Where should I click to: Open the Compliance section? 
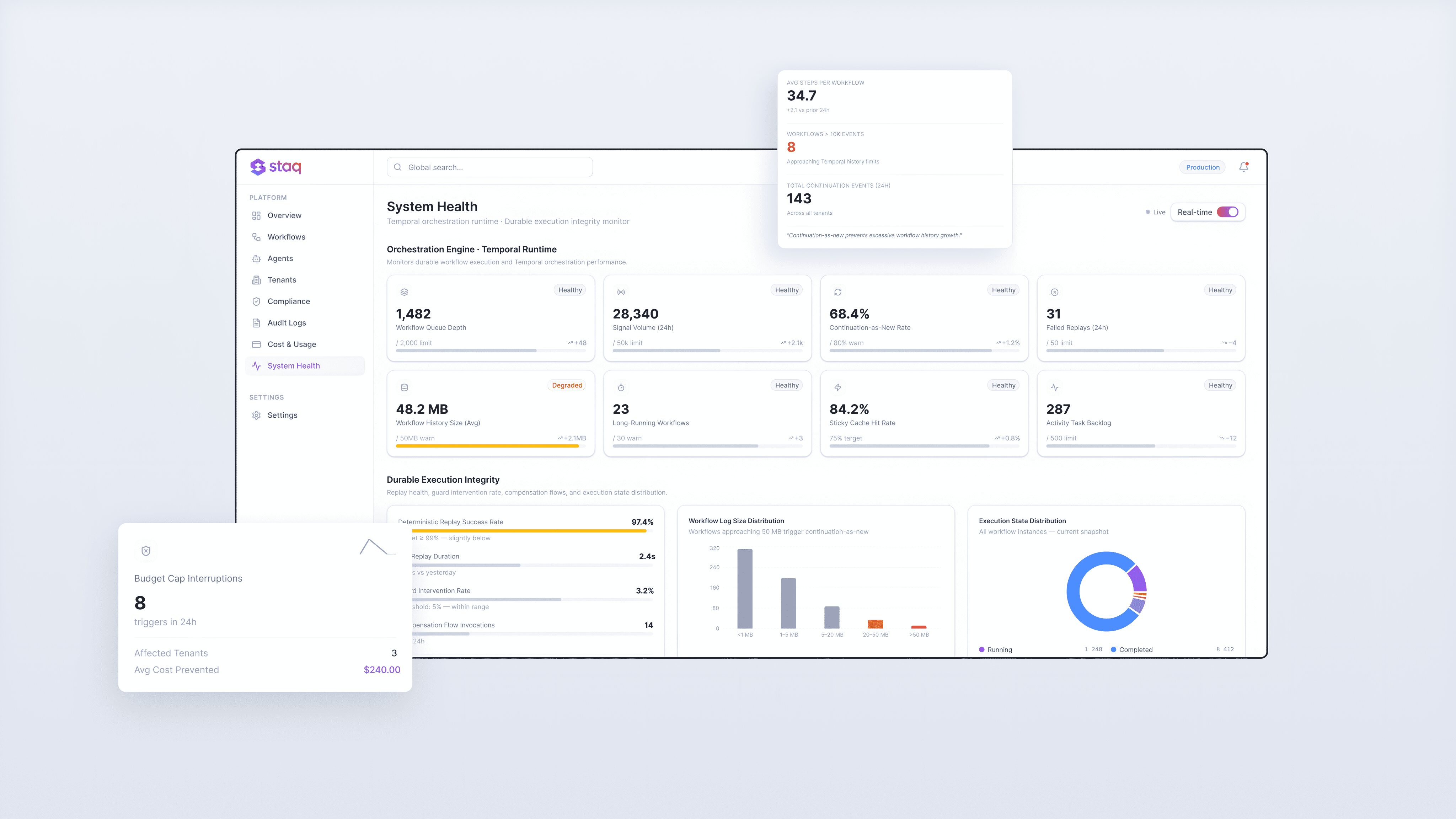(288, 301)
